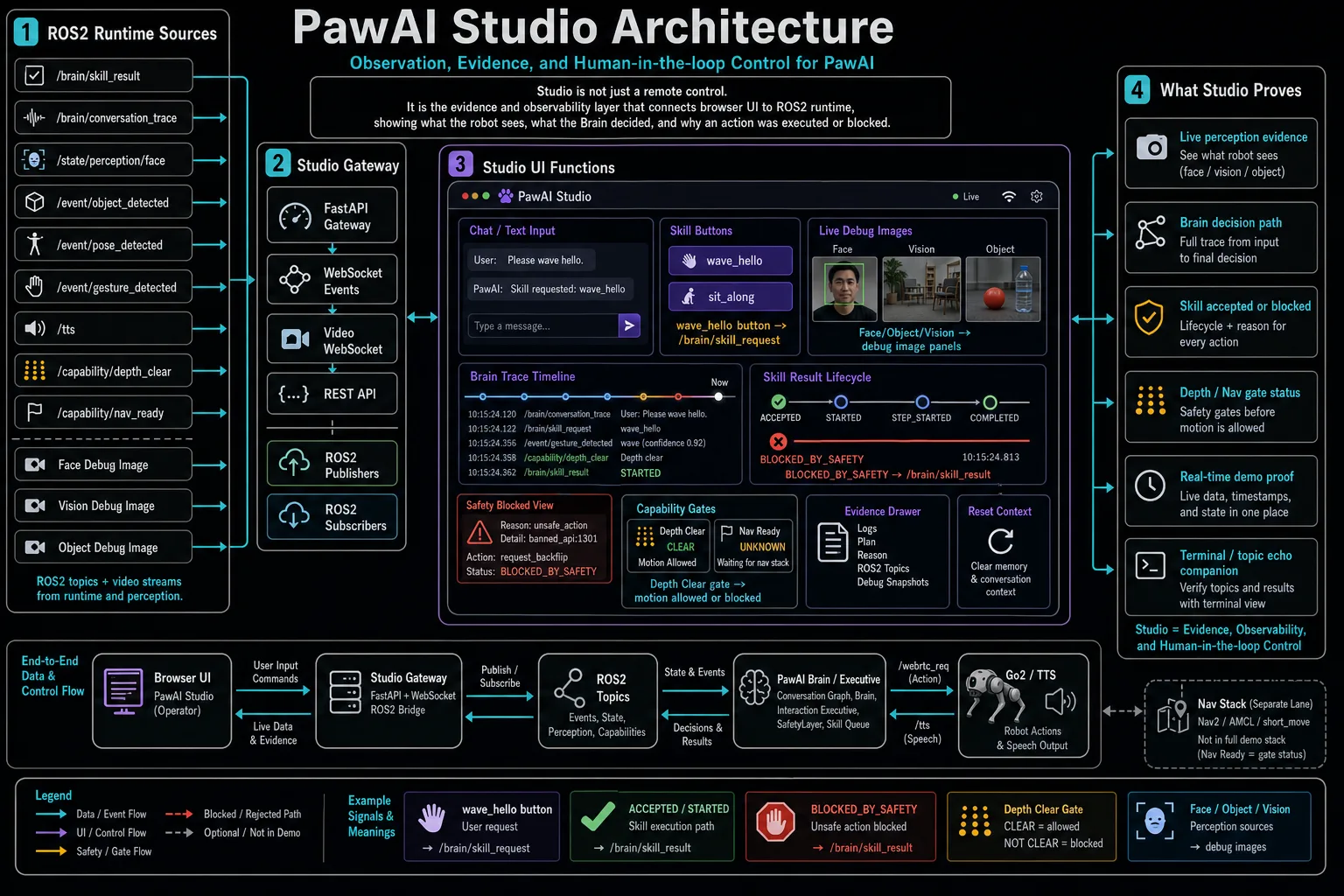1344x896 pixels.
Task: Focus the "Type a message..." input field
Action: point(543,325)
